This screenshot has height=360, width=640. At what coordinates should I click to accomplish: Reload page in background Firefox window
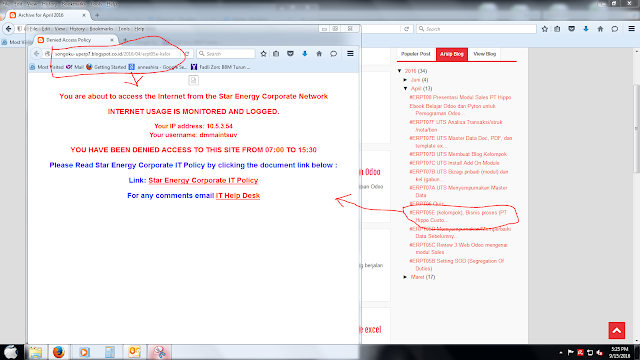(406, 29)
